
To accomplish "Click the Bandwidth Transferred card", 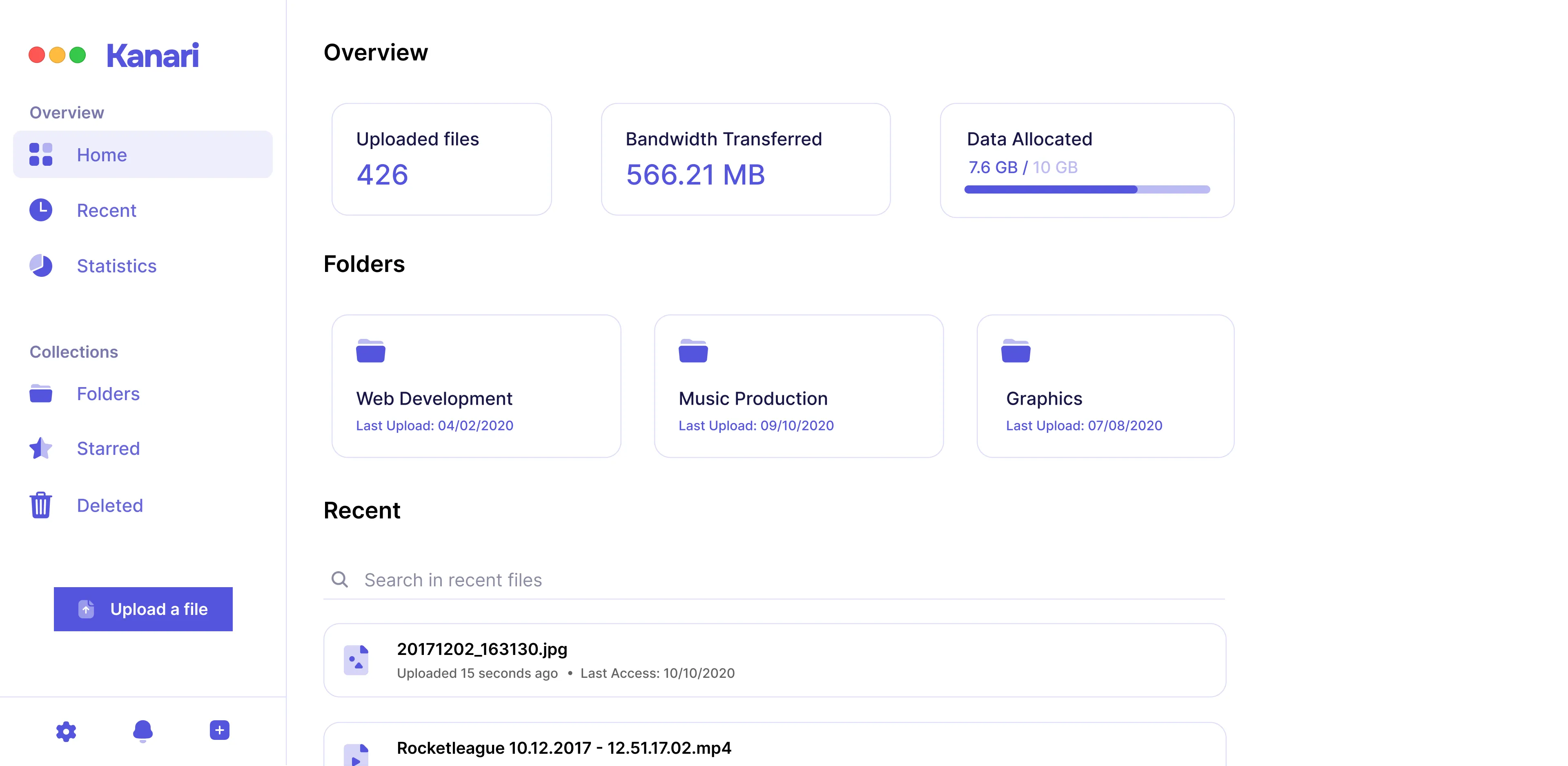I will 746,159.
